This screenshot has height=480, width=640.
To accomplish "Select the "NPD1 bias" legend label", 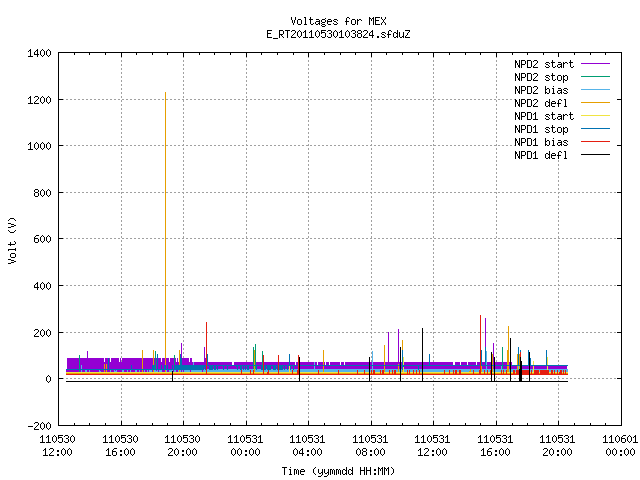I will coord(541,142).
